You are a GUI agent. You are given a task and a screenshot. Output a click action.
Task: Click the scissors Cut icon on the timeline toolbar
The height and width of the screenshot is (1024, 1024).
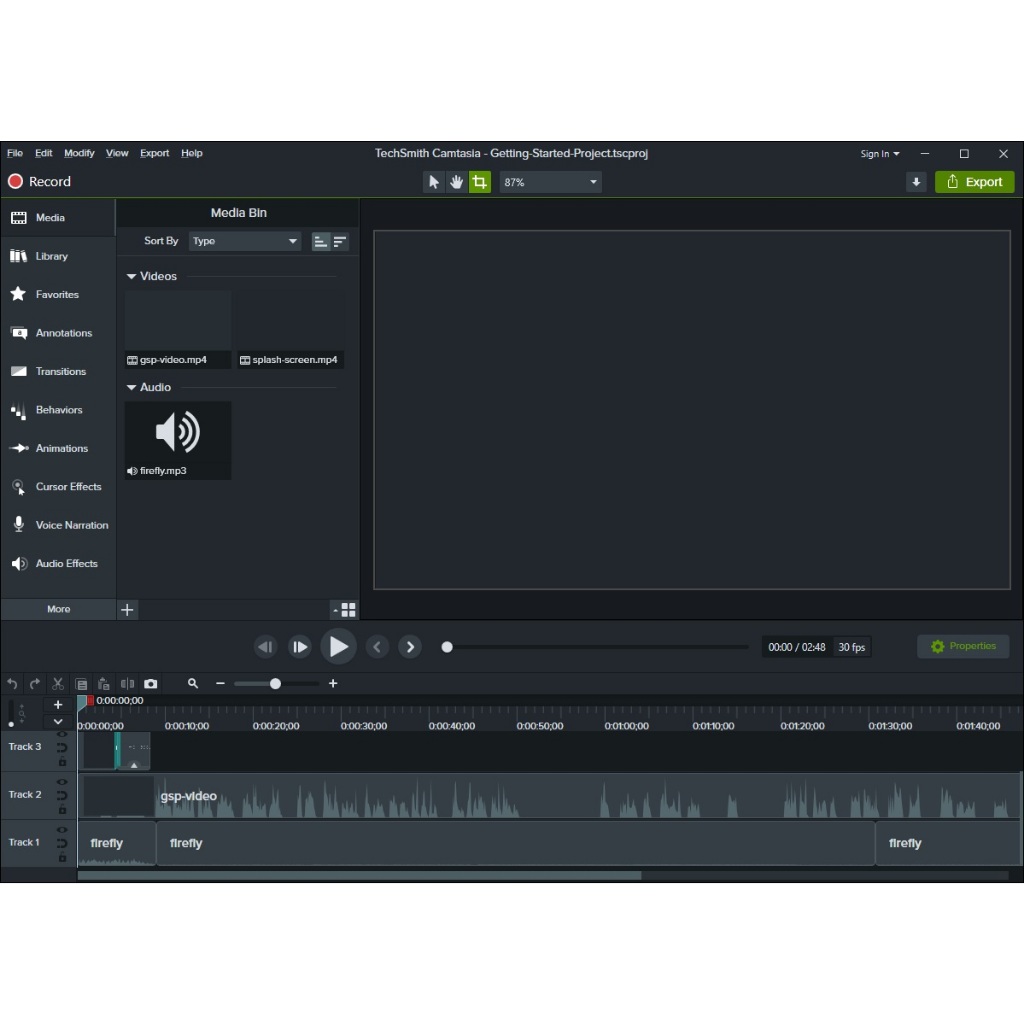(58, 684)
